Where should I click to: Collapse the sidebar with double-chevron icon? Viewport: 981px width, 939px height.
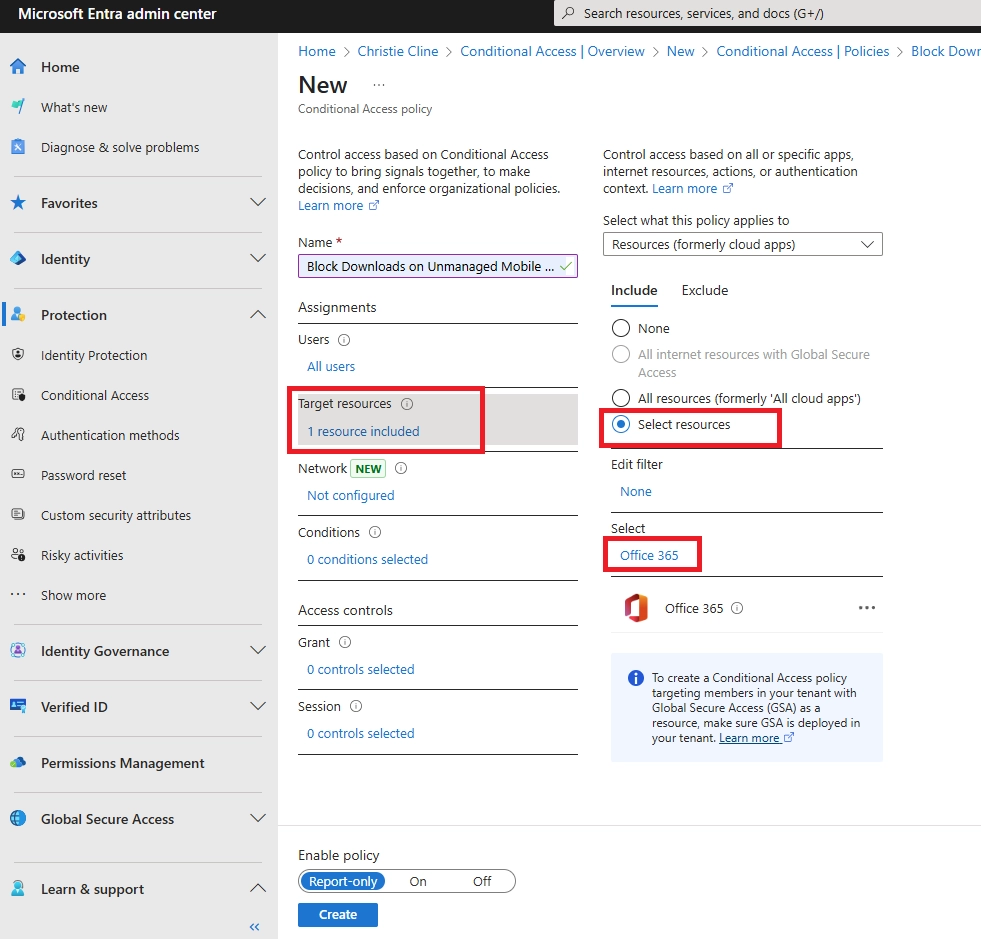click(x=255, y=926)
